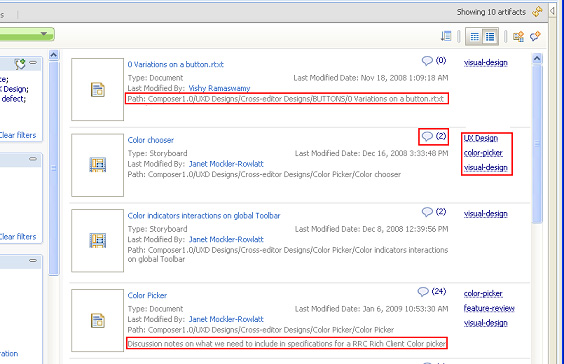Click the tag icon in filter panel header
This screenshot has width=564, height=364.
coord(20,64)
